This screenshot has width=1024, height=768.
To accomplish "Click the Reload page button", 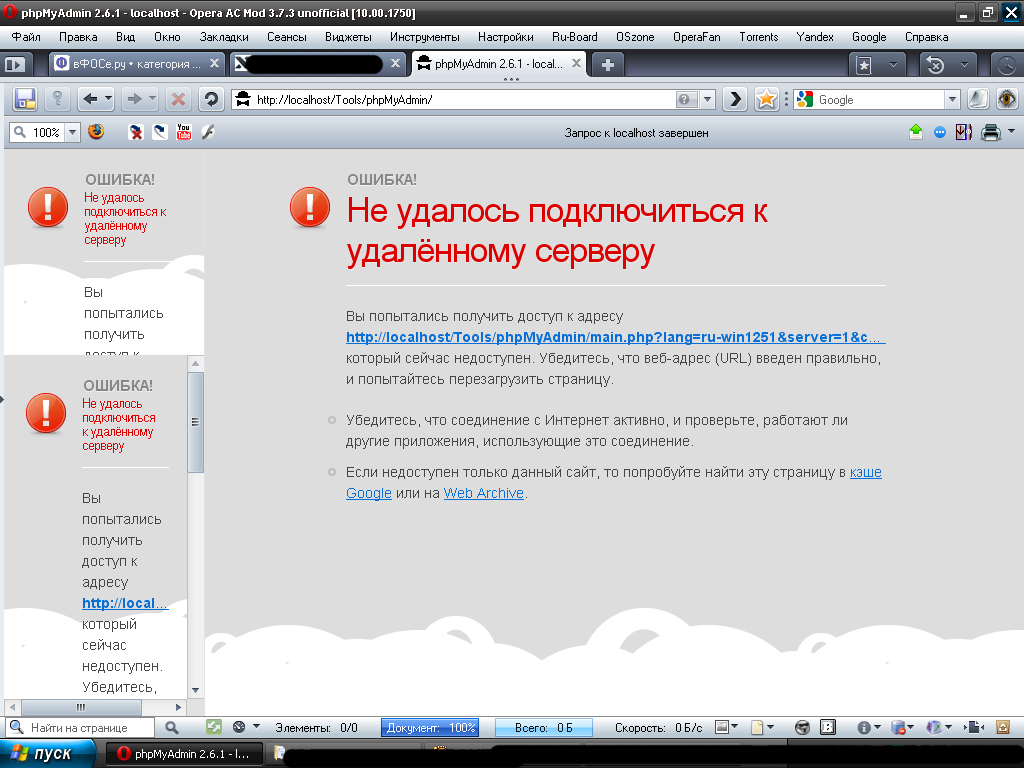I will click(211, 99).
